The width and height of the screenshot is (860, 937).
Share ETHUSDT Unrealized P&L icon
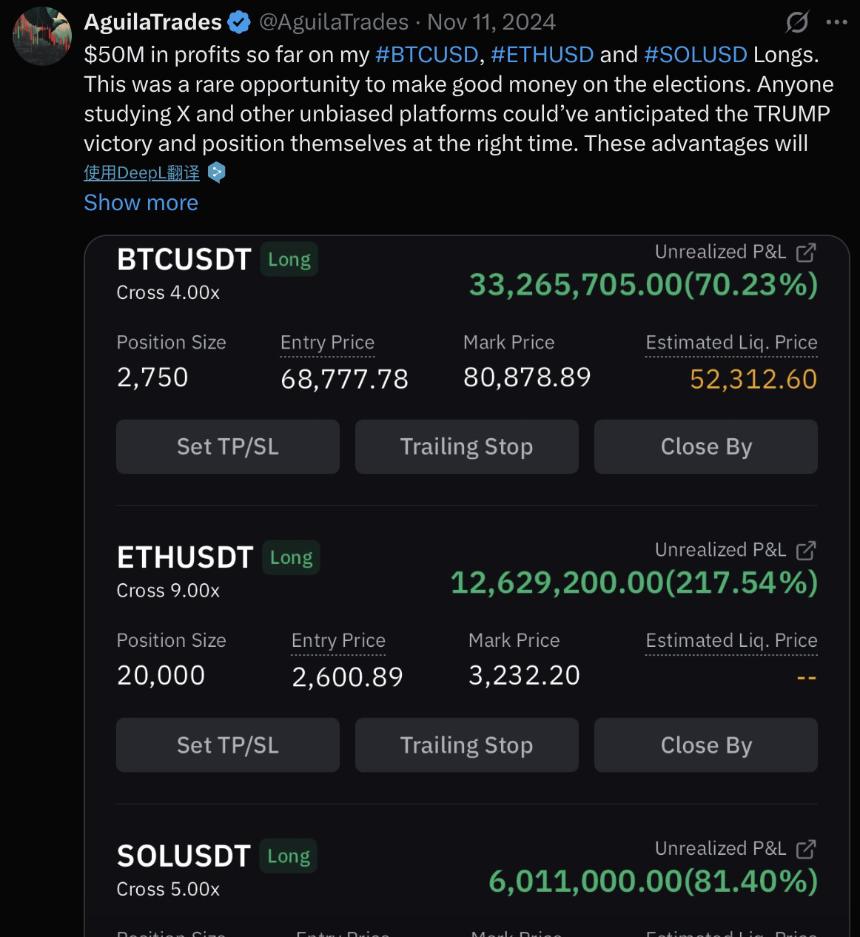coord(806,550)
